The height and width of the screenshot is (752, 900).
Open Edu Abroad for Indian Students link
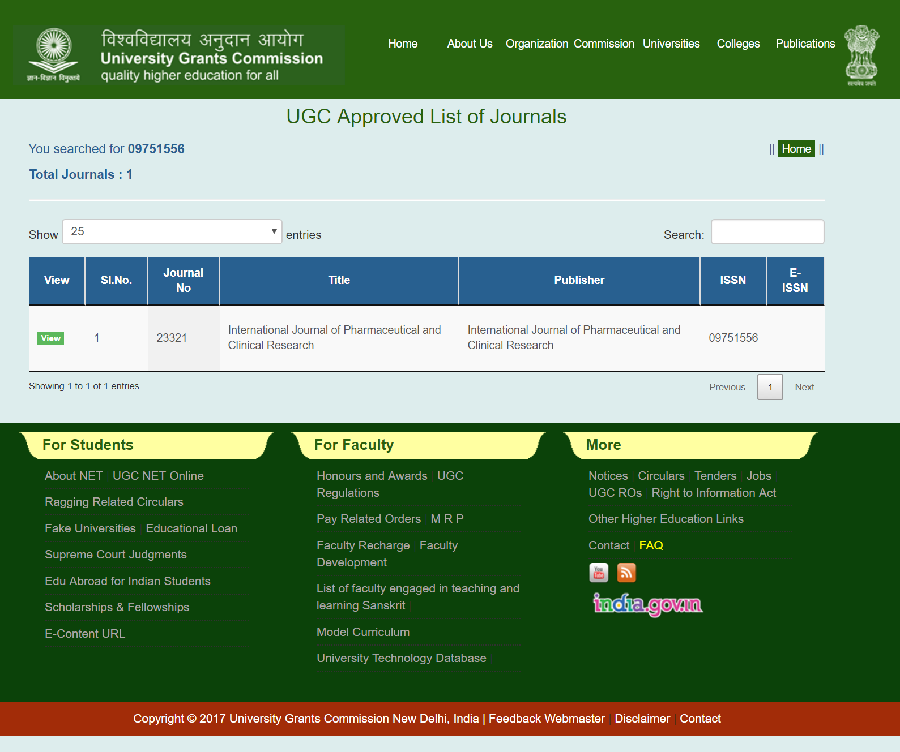tap(127, 581)
